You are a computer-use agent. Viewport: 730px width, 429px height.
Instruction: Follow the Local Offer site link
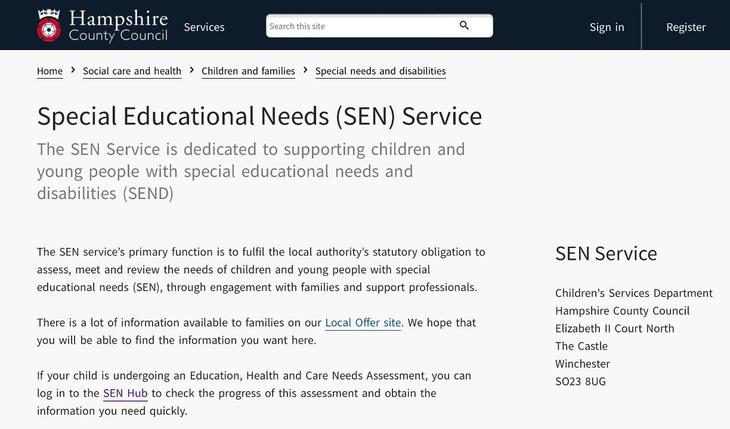pyautogui.click(x=363, y=323)
